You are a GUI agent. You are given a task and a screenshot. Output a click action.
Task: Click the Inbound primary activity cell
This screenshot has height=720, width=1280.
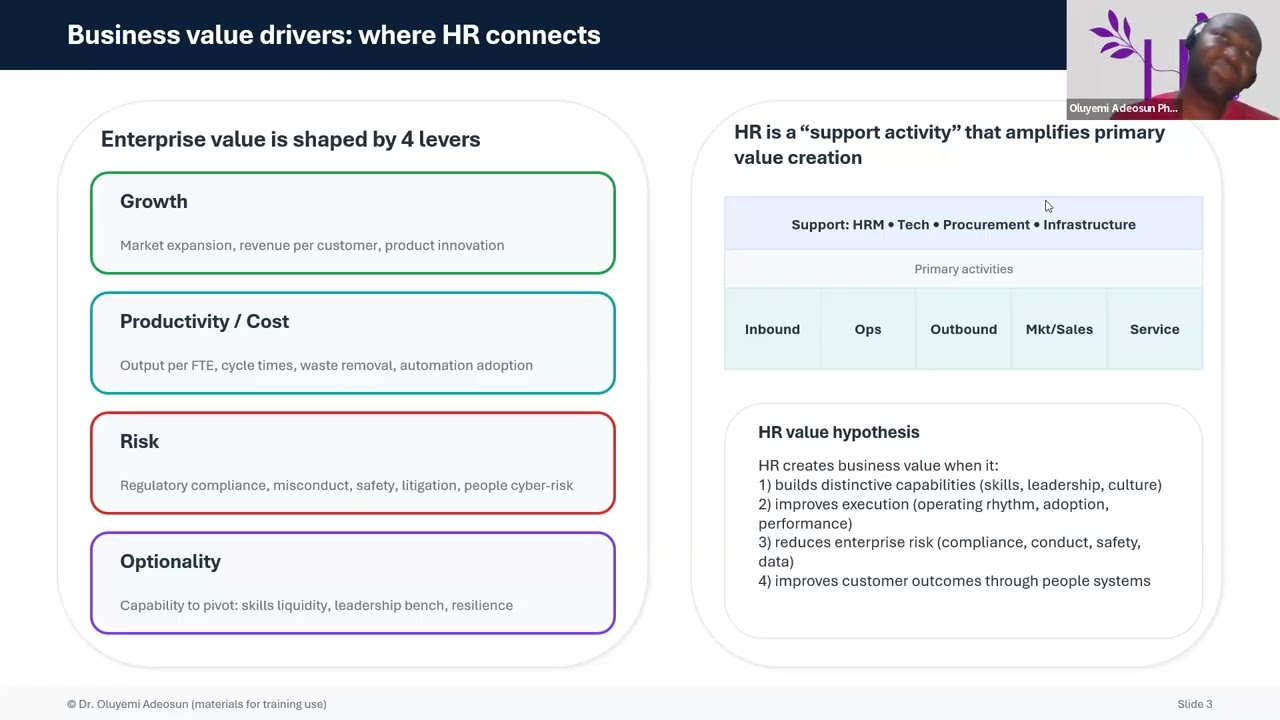(772, 329)
